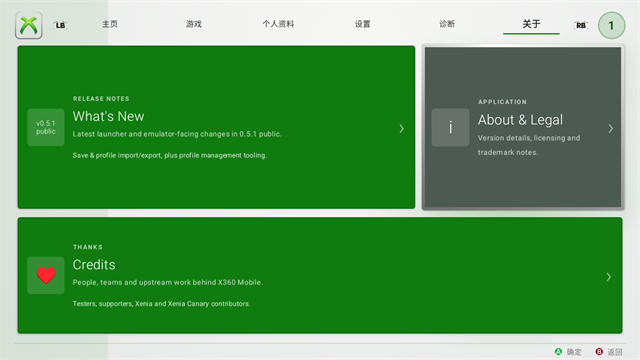This screenshot has height=360, width=640.
Task: Switch to the 游戏 tab
Action: [194, 24]
